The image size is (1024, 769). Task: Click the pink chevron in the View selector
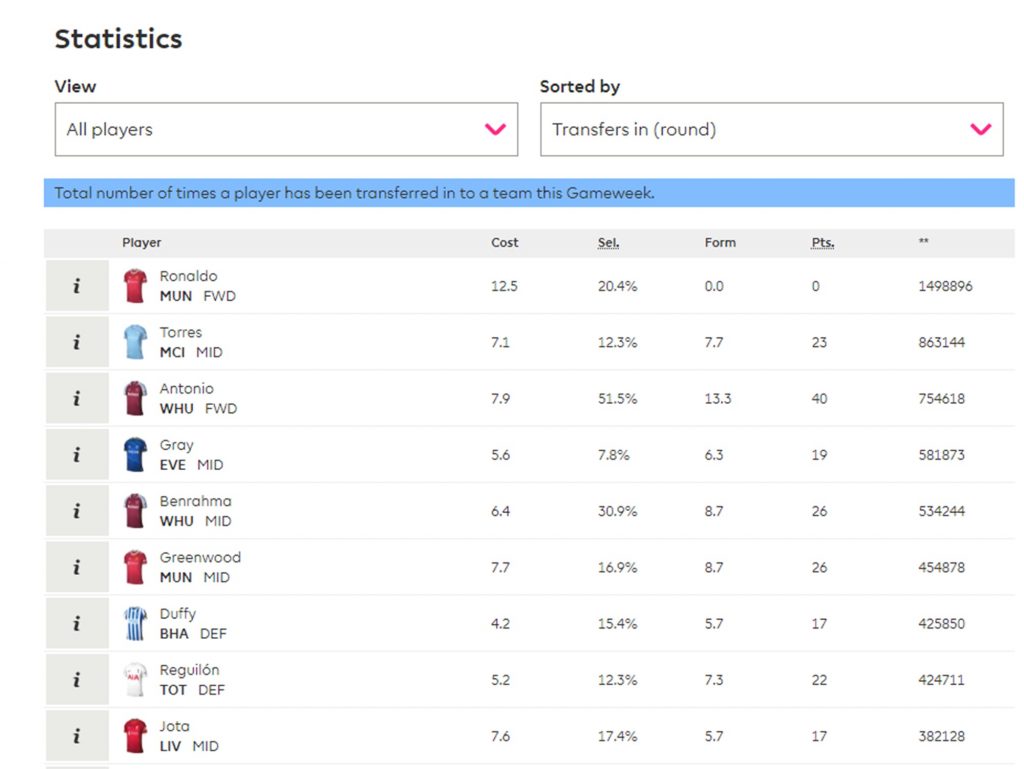[495, 129]
